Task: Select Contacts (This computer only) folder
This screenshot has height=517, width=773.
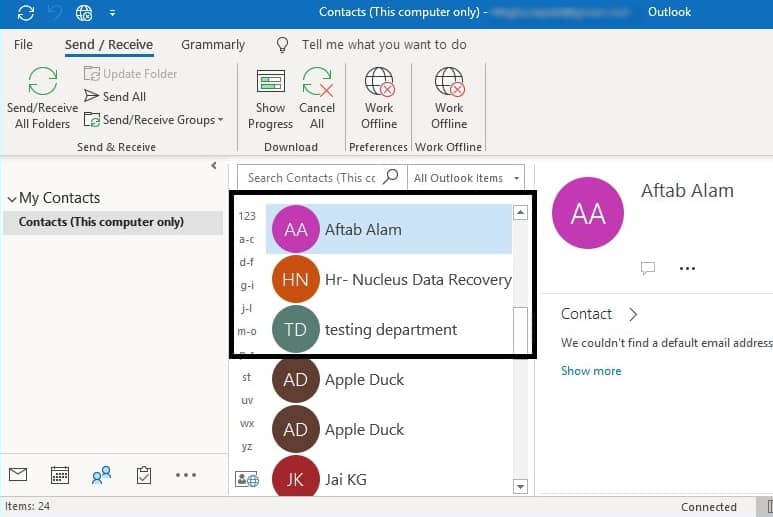Action: (x=113, y=222)
